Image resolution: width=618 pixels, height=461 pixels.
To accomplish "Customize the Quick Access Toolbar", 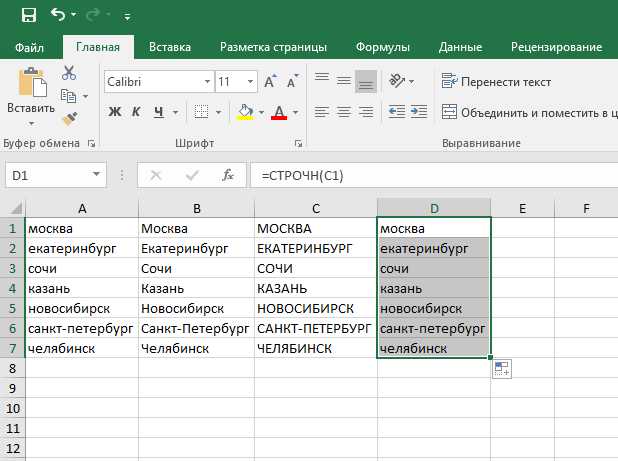I will pos(127,17).
